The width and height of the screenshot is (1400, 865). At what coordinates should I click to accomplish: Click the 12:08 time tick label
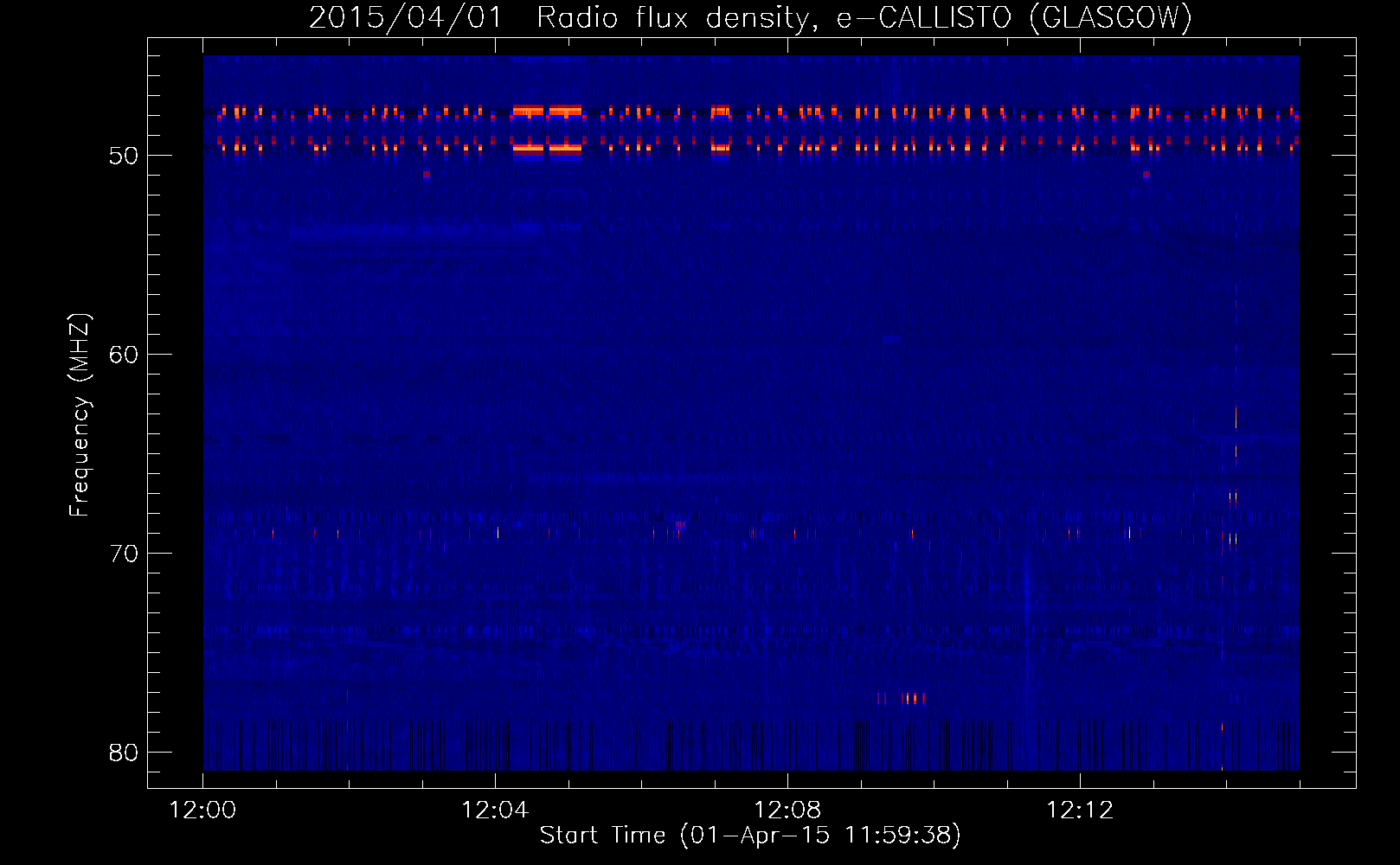pyautogui.click(x=787, y=811)
